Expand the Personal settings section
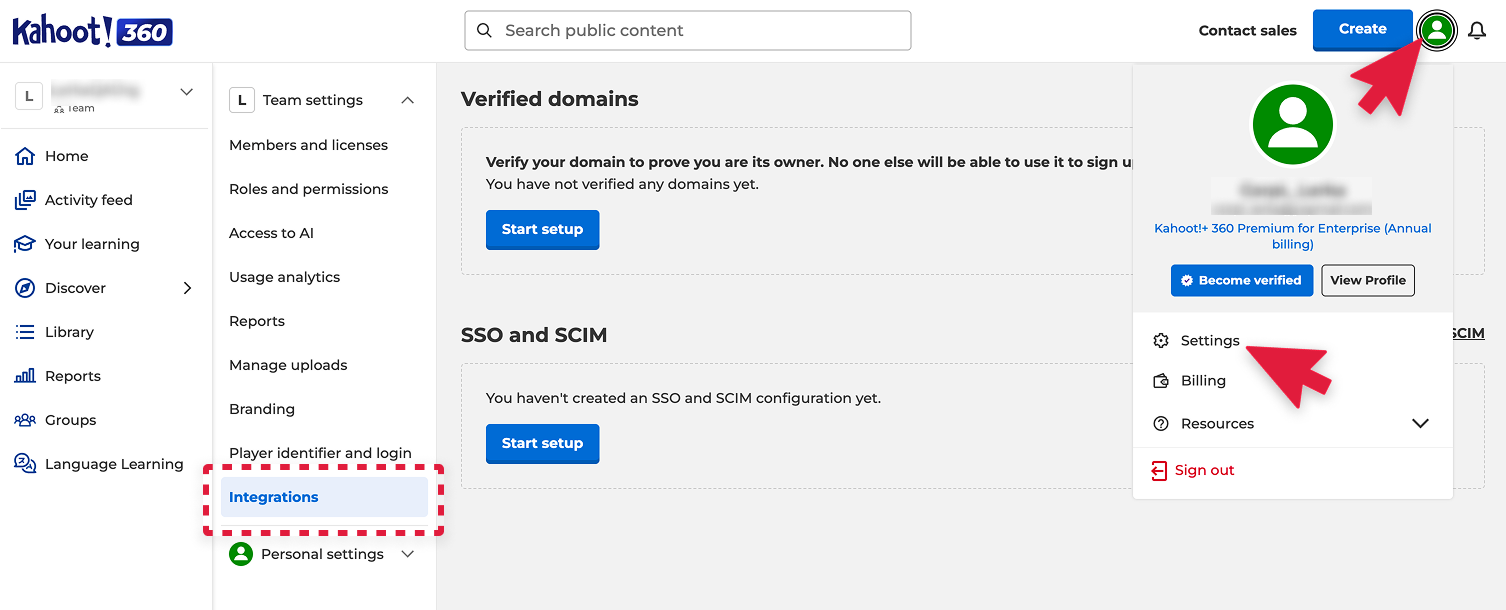This screenshot has width=1506, height=610. (407, 554)
